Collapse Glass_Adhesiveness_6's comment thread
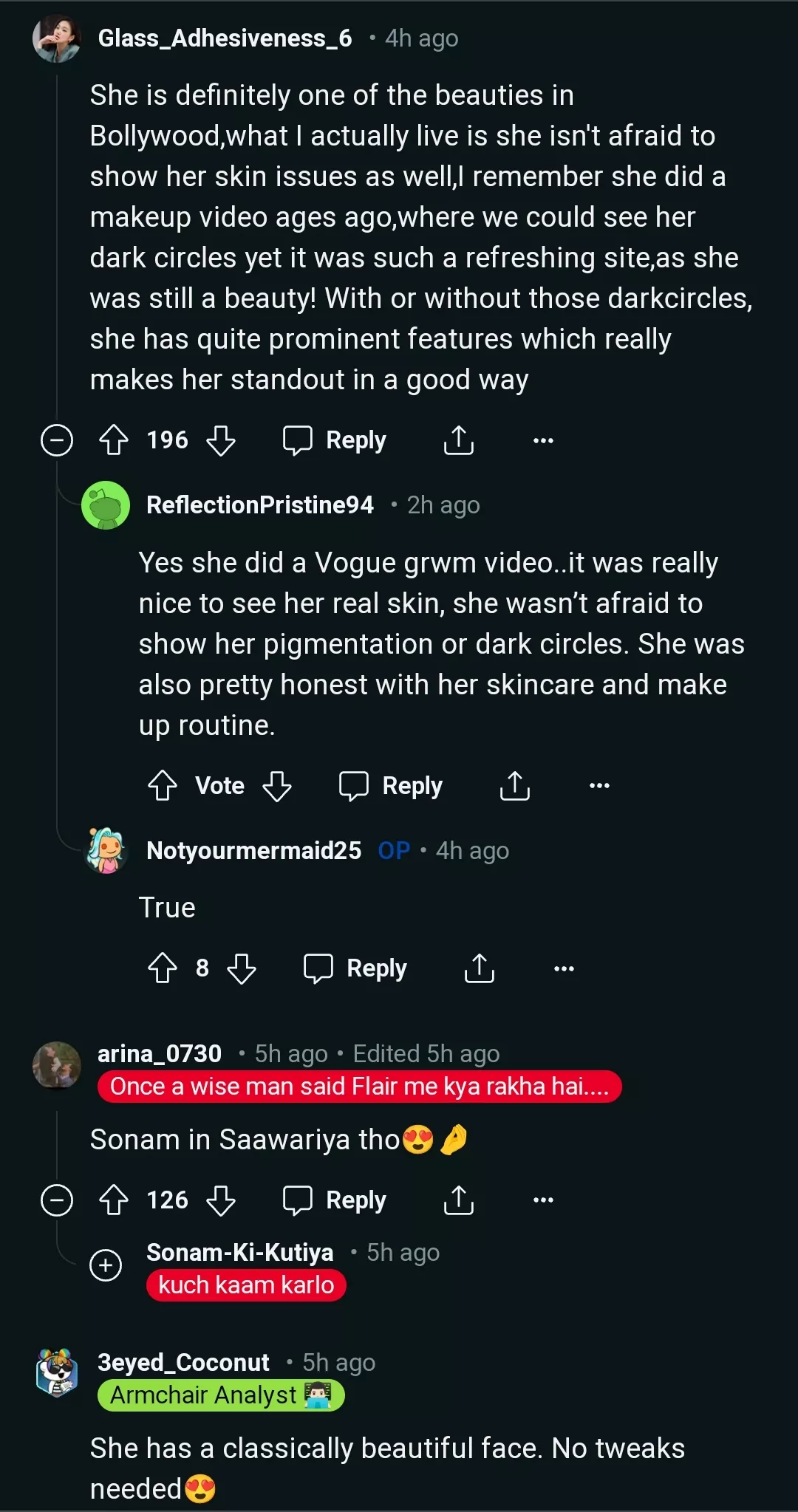The image size is (798, 1512). coord(57,439)
